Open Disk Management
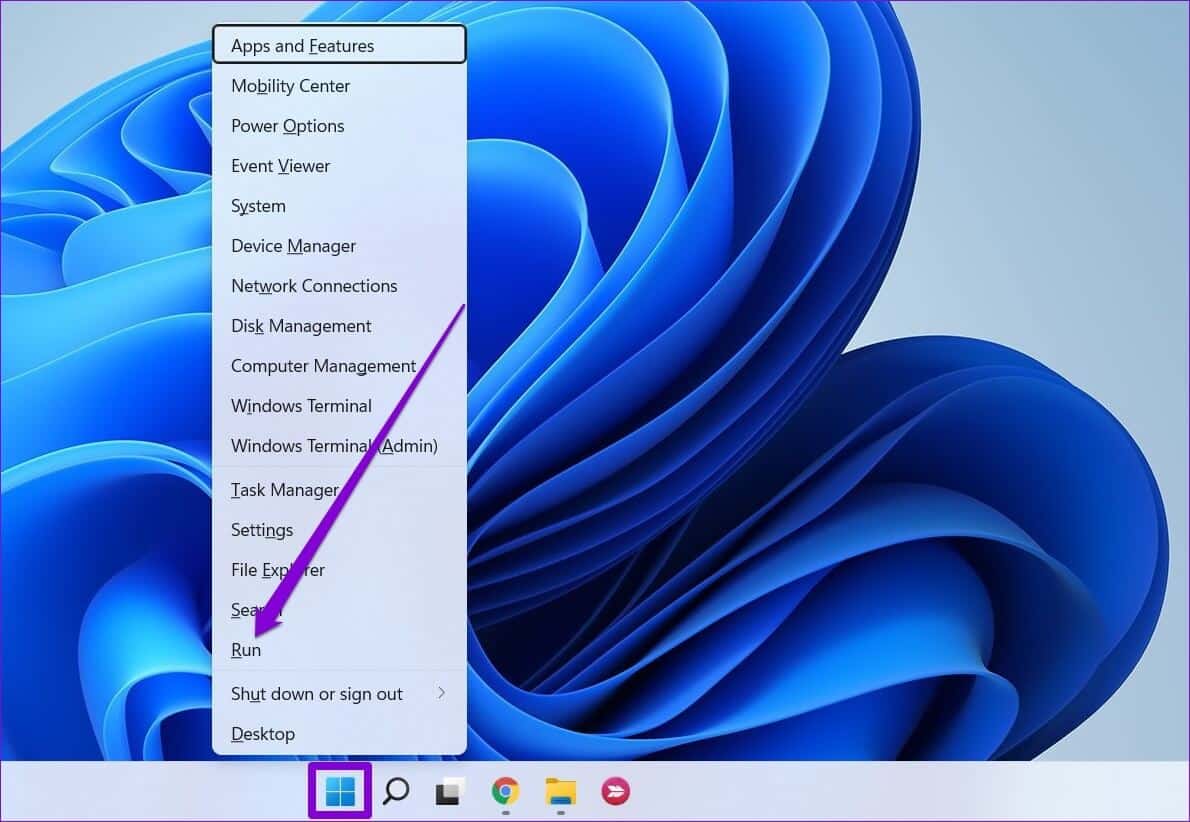Screen dimensions: 1190x822 tap(300, 326)
